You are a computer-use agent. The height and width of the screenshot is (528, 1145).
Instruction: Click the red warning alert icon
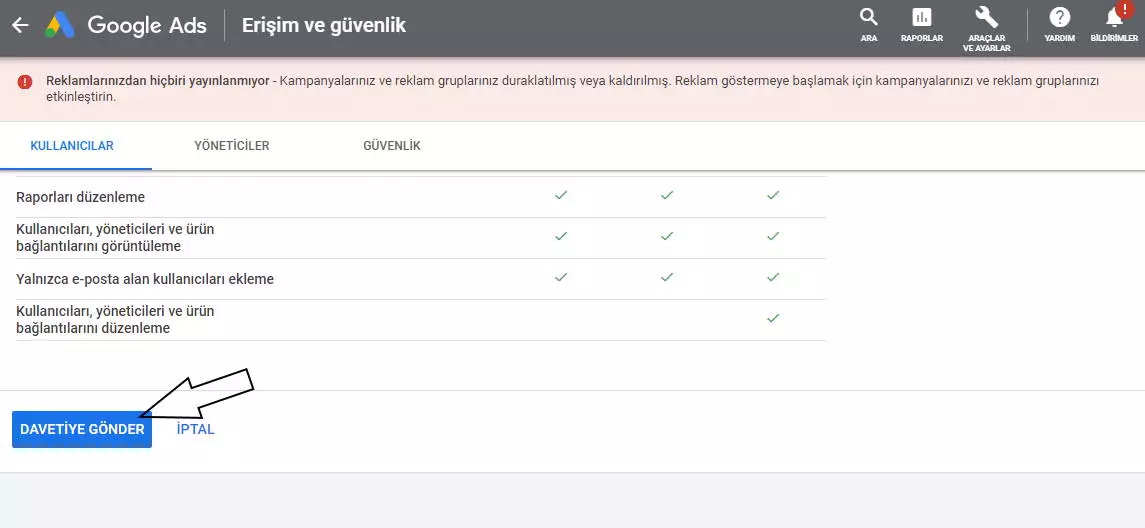click(26, 81)
